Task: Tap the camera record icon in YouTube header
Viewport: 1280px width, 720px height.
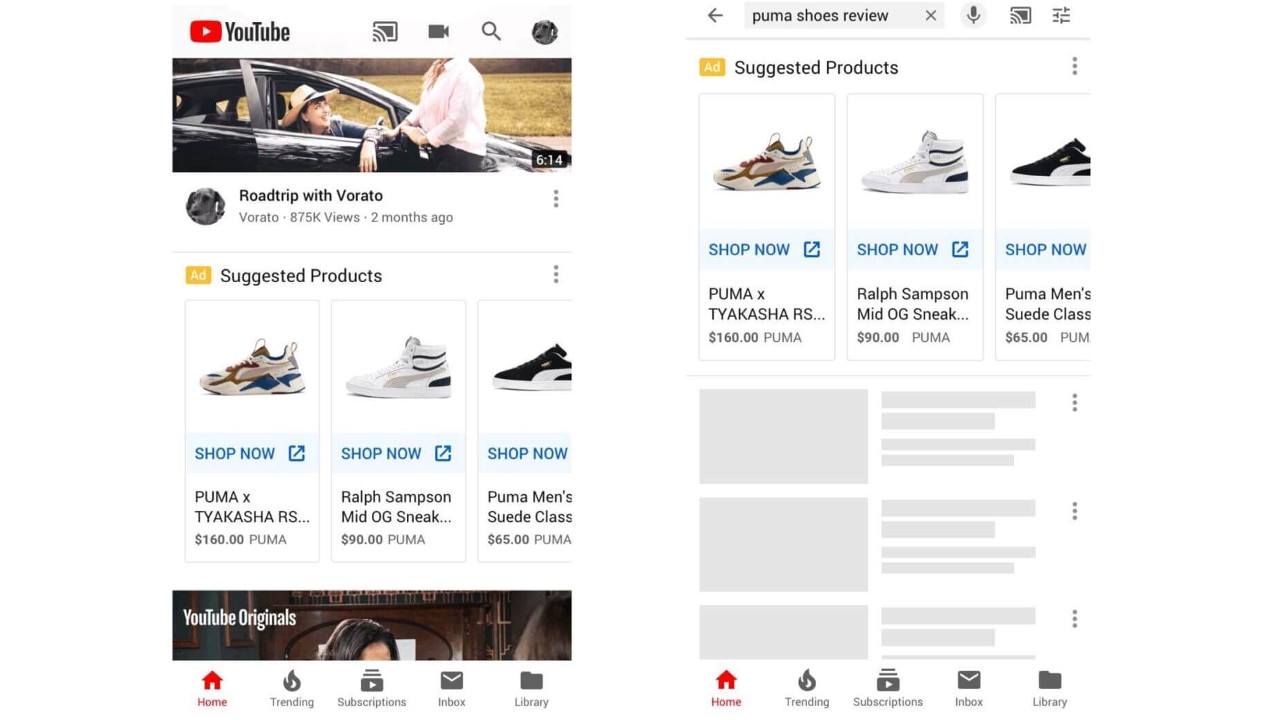Action: pos(438,32)
